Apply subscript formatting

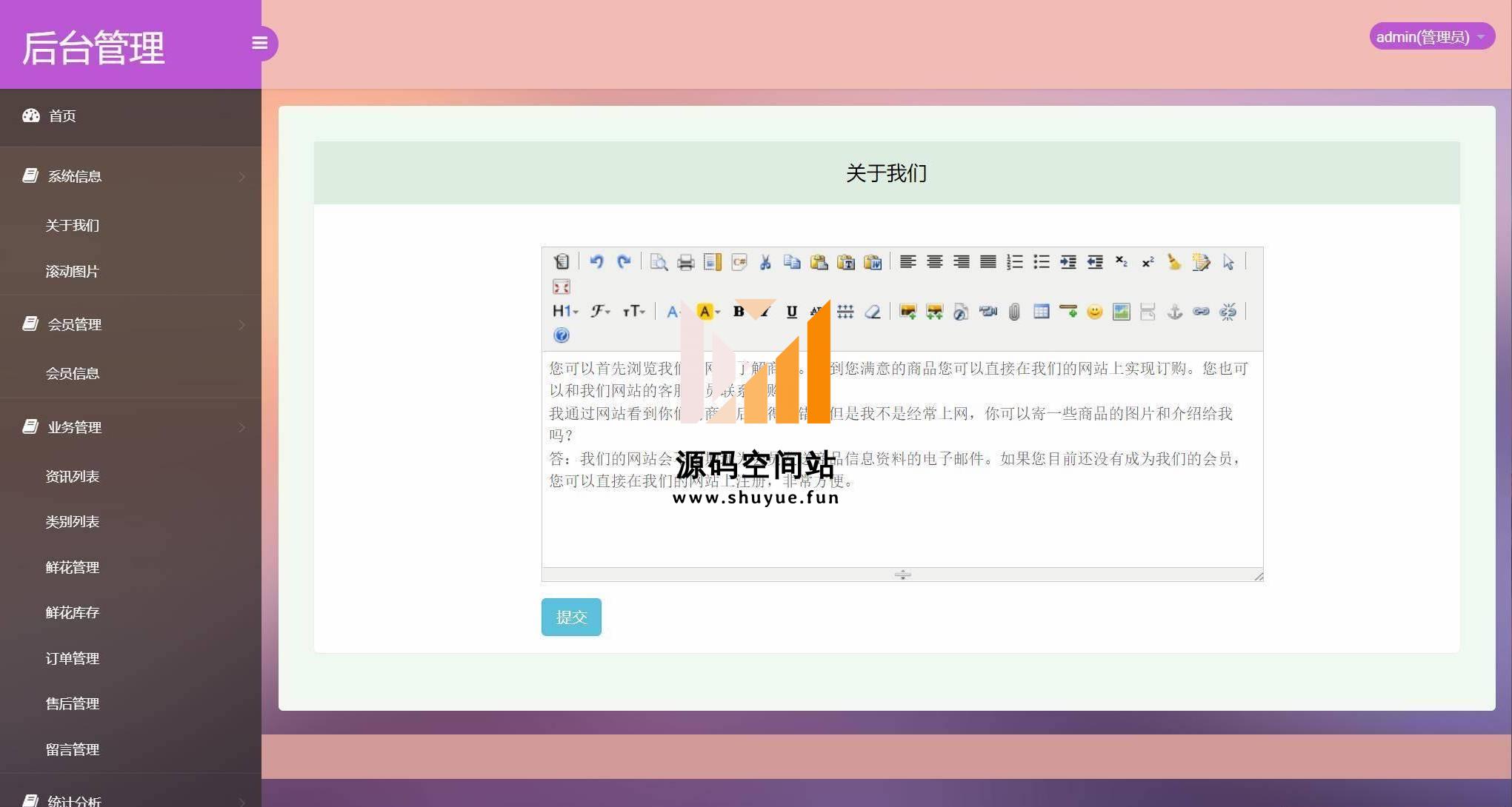click(x=1121, y=261)
